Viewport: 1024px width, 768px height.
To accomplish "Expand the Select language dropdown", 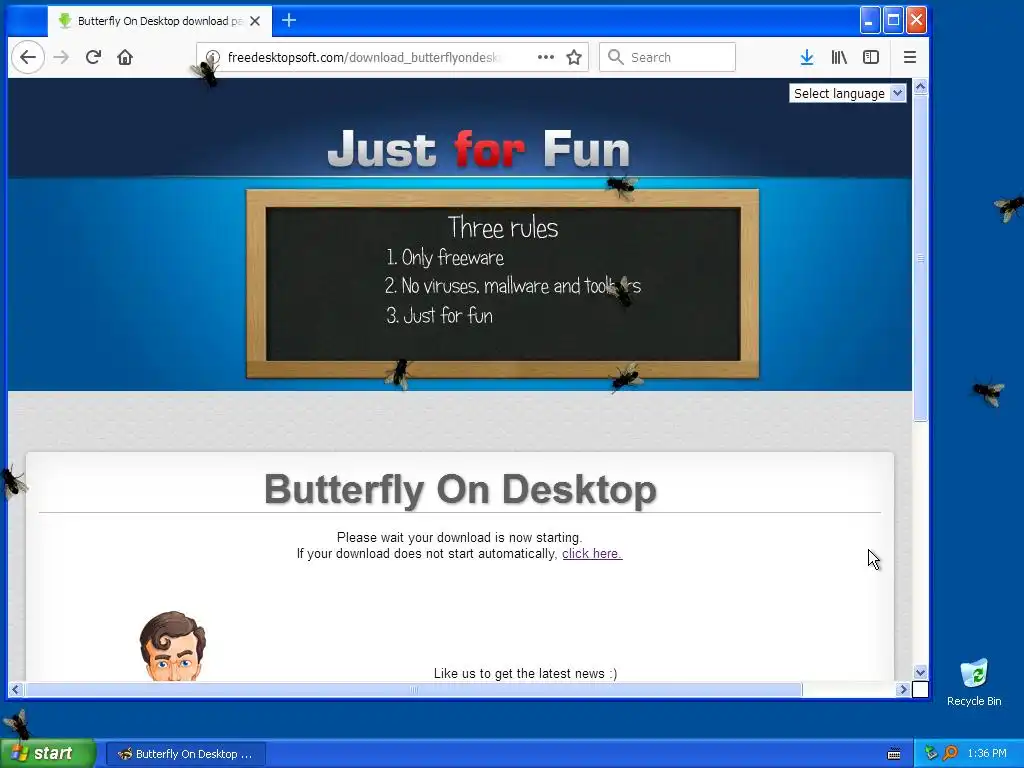I will click(x=848, y=93).
